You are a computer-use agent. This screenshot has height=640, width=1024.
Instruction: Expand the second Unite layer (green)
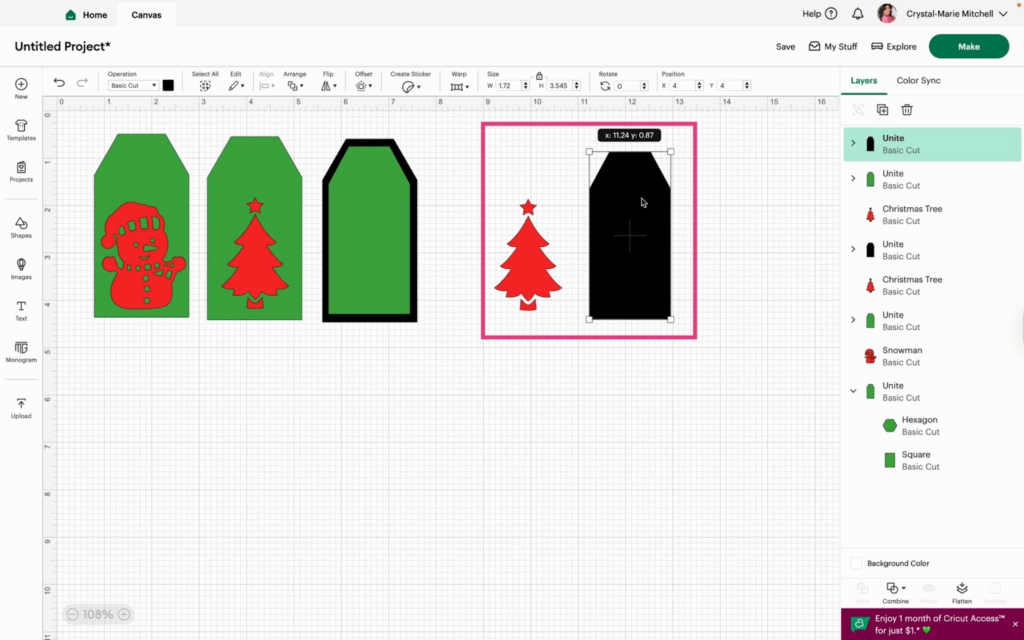click(853, 178)
